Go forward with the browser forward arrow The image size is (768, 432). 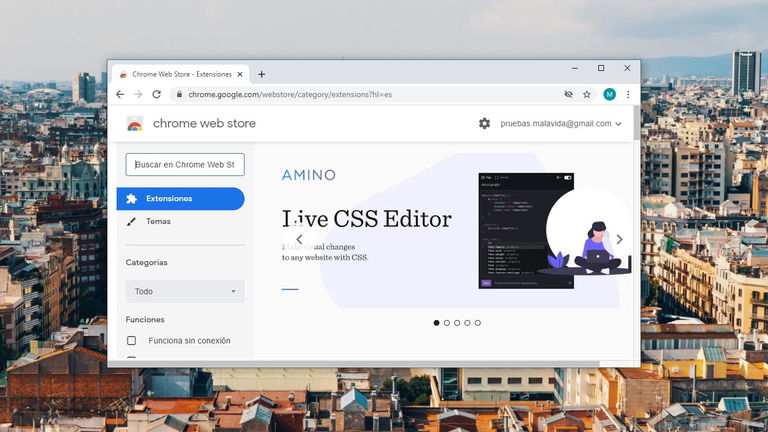click(x=138, y=95)
